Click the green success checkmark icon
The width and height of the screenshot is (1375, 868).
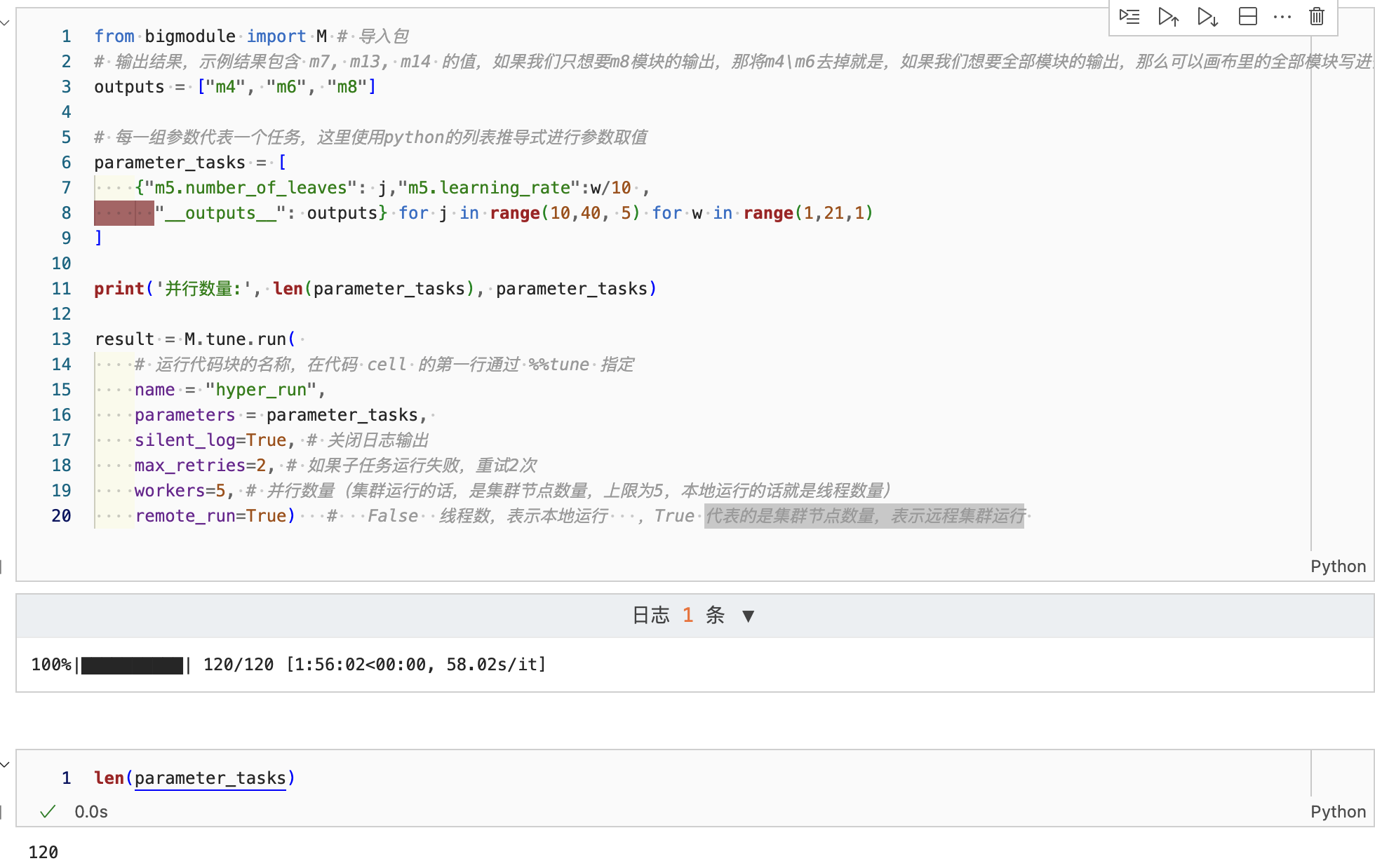pos(48,812)
